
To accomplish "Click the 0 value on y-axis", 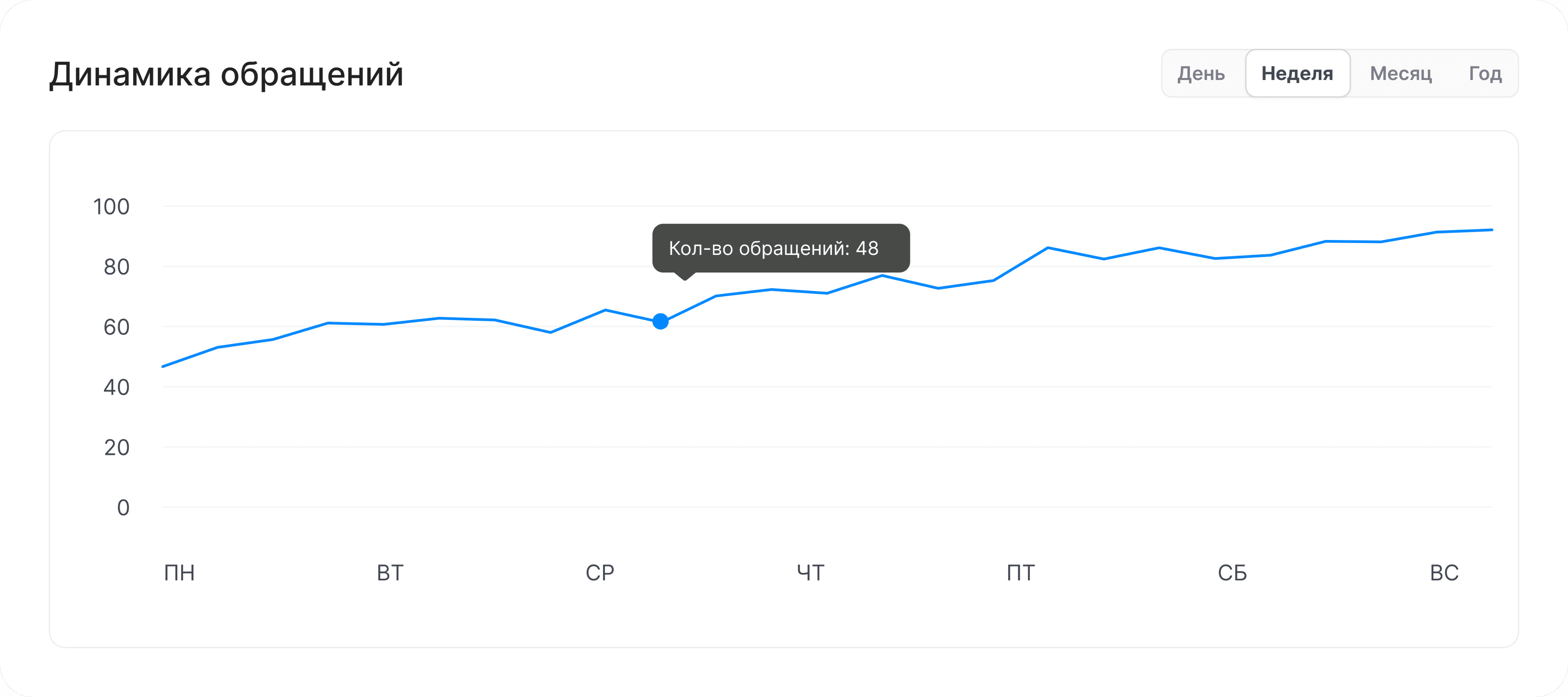I will [123, 508].
